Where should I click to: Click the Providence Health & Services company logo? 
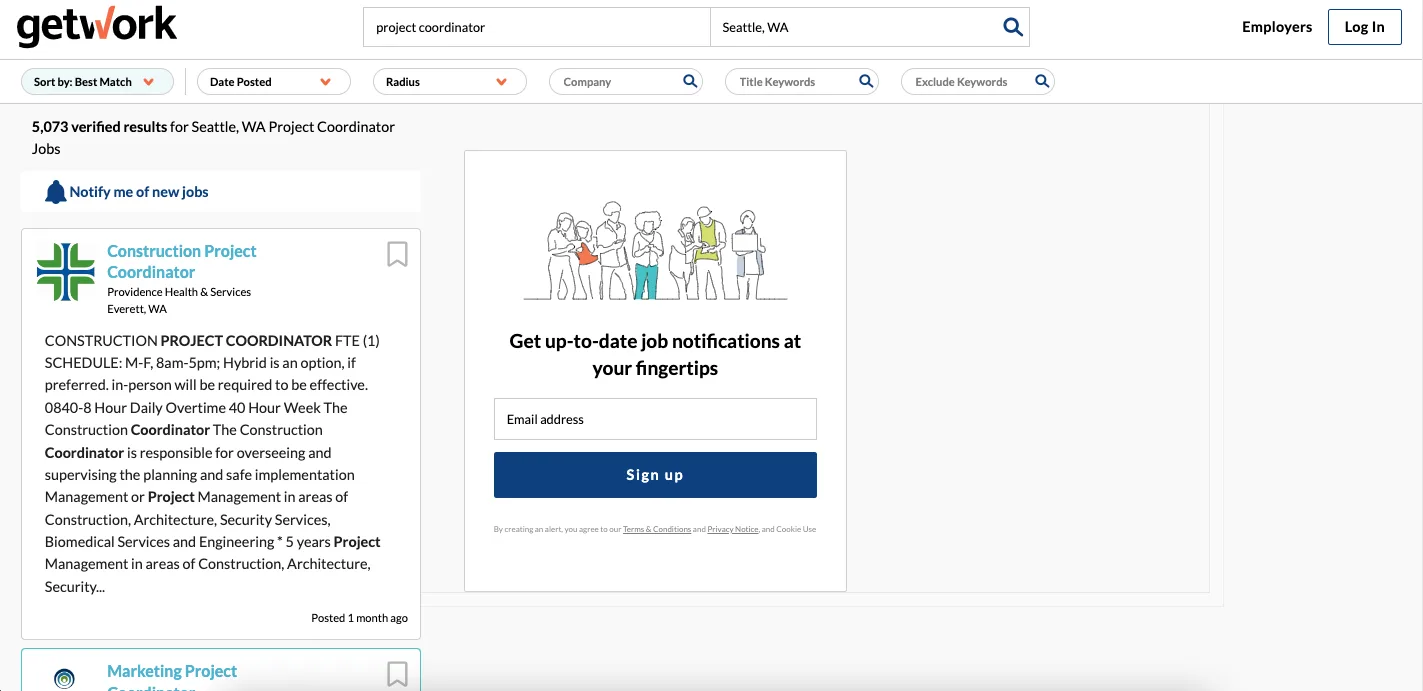[x=65, y=271]
